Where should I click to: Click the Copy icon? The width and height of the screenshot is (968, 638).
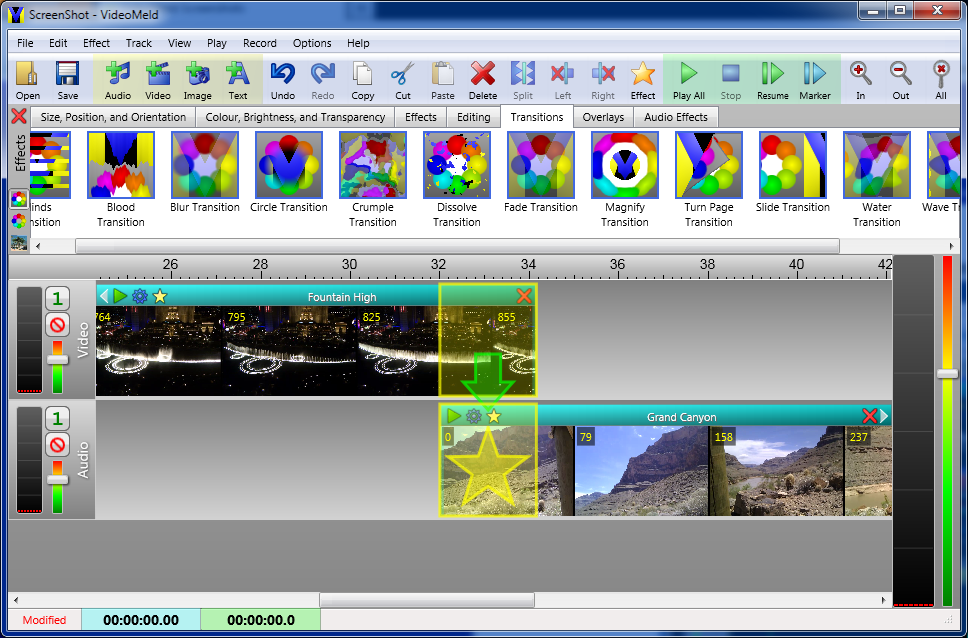coord(362,80)
